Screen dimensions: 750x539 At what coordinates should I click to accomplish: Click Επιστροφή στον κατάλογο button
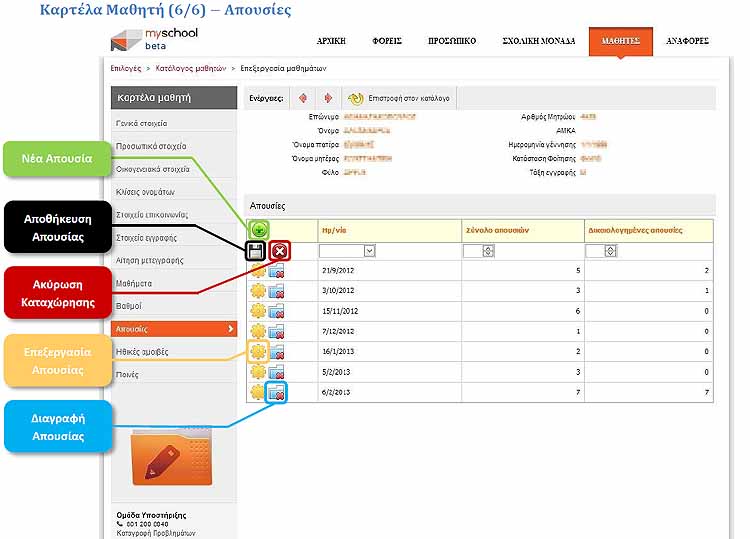[x=398, y=98]
